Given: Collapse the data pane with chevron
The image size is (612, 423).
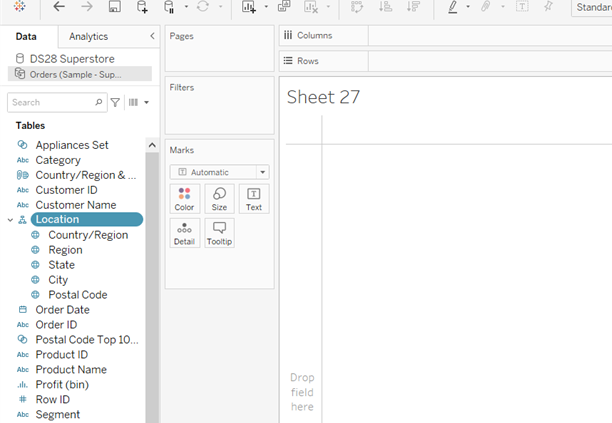Looking at the screenshot, I should point(152,36).
